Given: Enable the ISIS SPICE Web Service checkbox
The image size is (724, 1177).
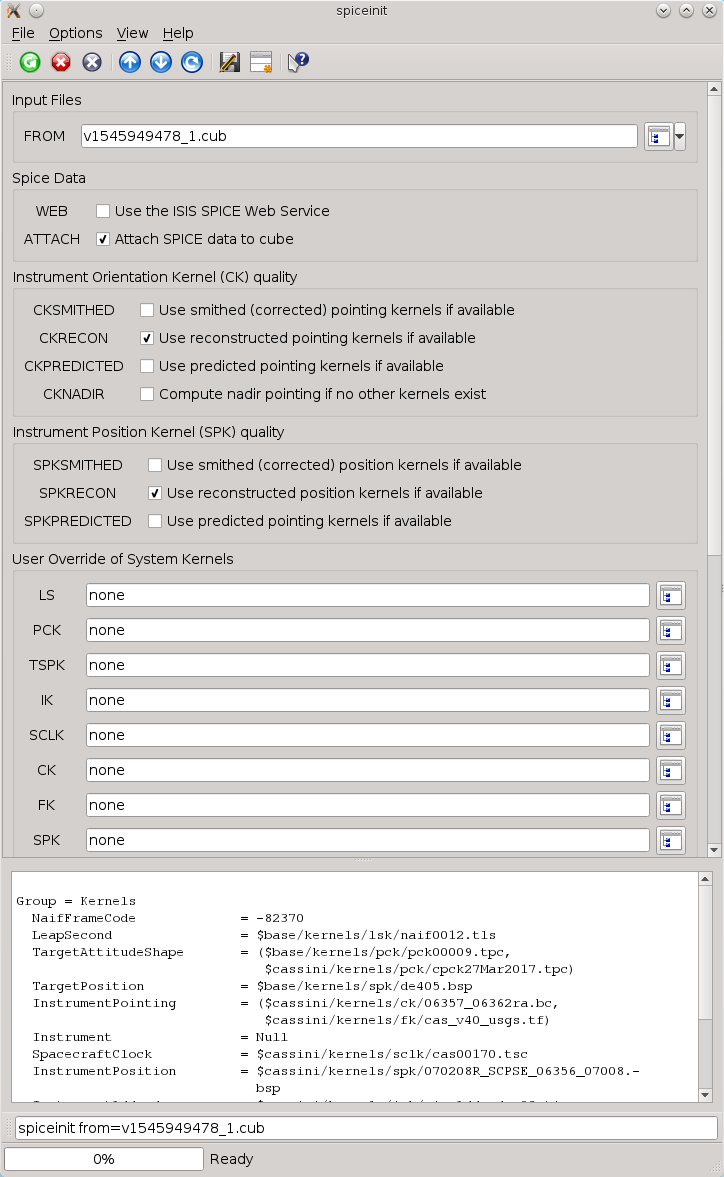Looking at the screenshot, I should coord(103,211).
